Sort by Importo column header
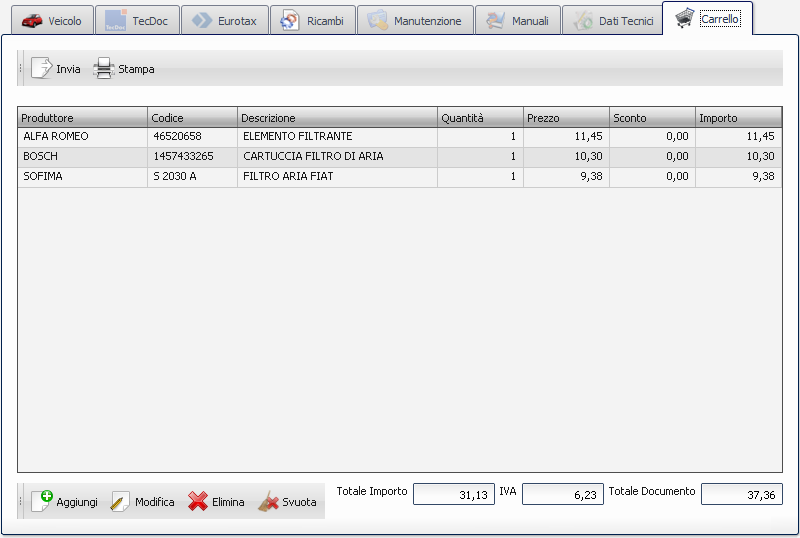800x538 pixels. 738,117
